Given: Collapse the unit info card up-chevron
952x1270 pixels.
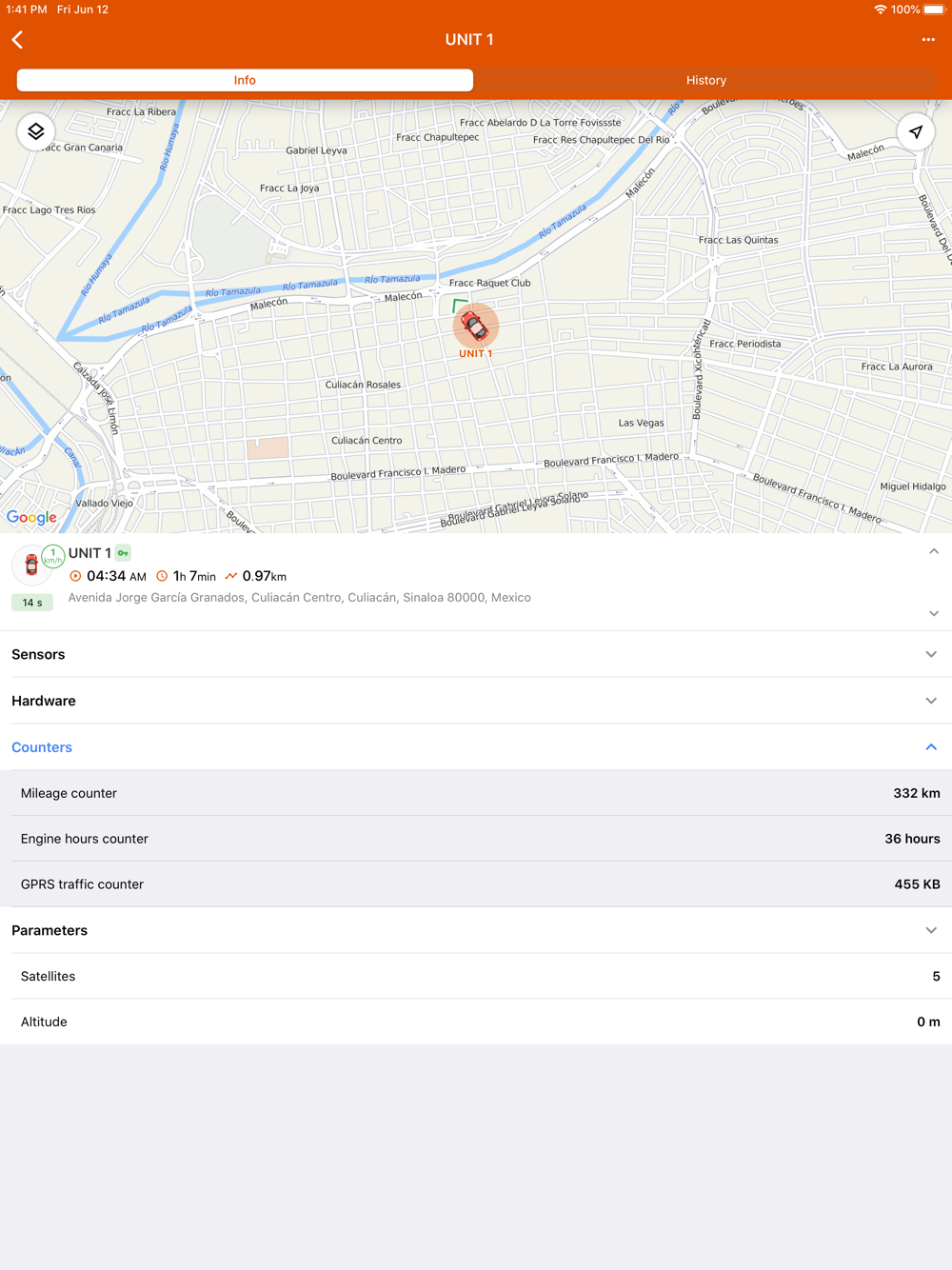Looking at the screenshot, I should coord(934,551).
